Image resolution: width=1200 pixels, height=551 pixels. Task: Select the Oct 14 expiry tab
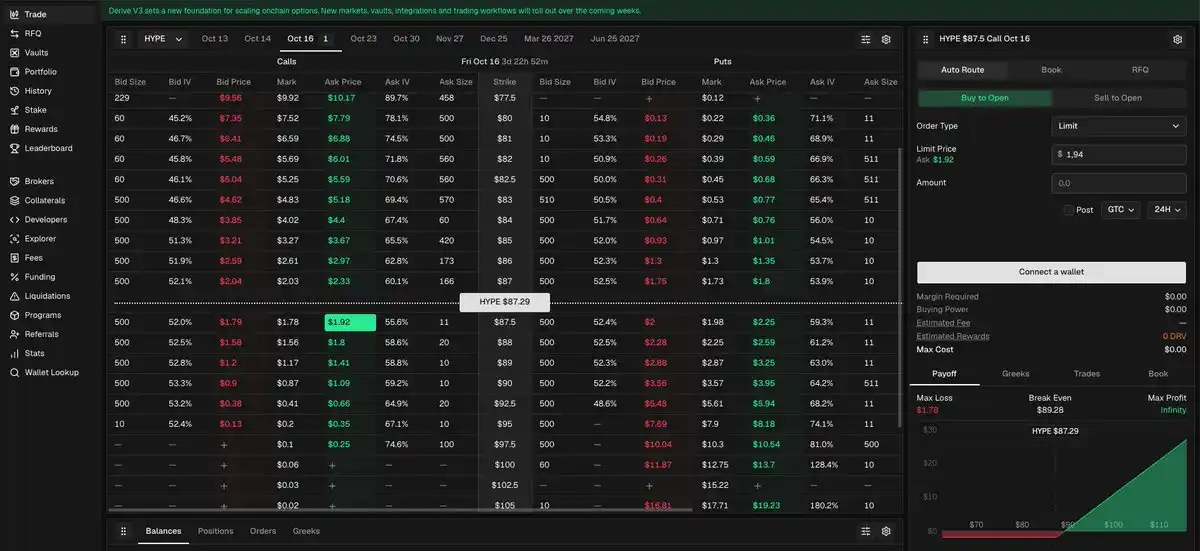click(258, 39)
